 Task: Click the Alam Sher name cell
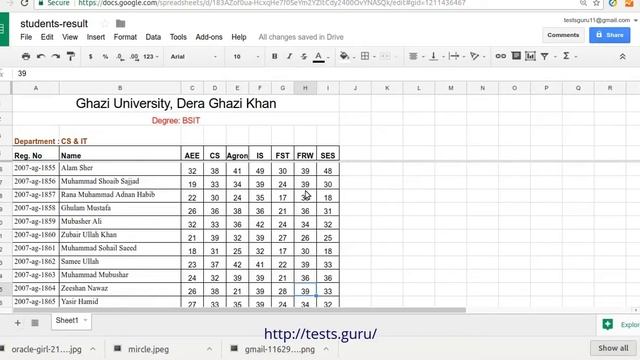[x=120, y=169]
